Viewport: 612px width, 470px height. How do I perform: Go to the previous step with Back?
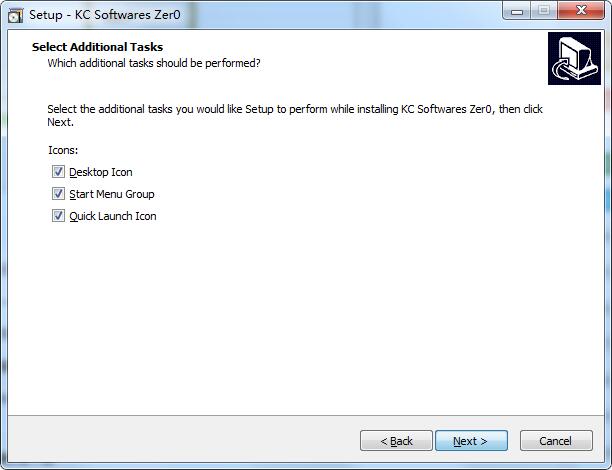pos(396,441)
